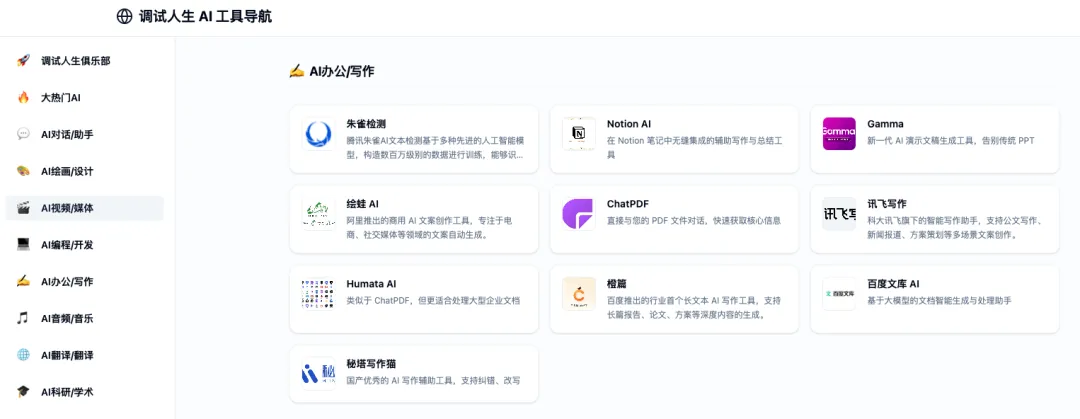Click the clapperboard icon beside AI视频/媒体
The image size is (1080, 419).
[23, 208]
